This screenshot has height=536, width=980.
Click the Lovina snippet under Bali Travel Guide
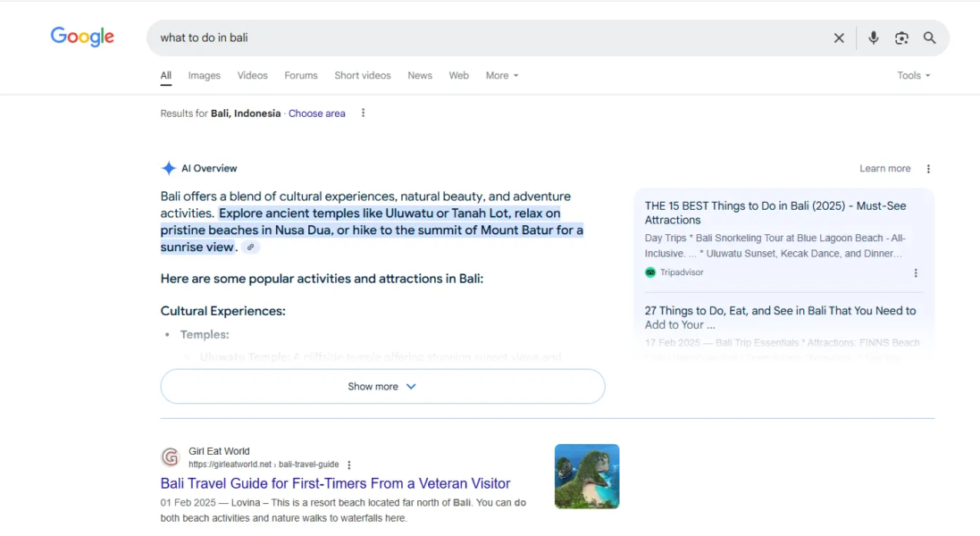coord(342,510)
